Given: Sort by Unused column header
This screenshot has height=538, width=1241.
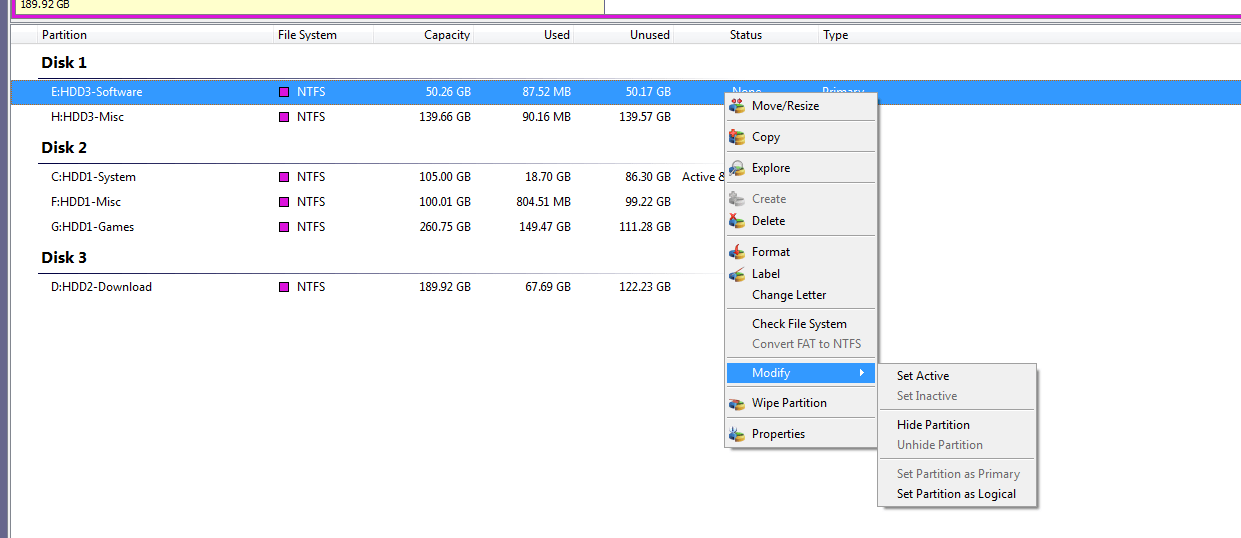Looking at the screenshot, I should (624, 35).
